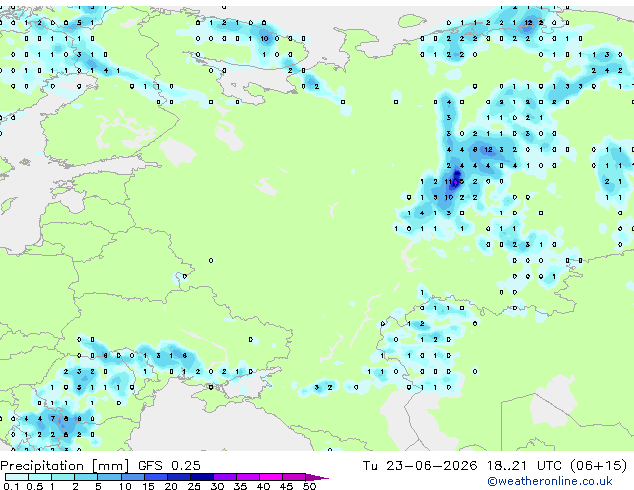This screenshot has height=490, width=634.
Task: Click the legend scale label '25'
Action: (194, 486)
